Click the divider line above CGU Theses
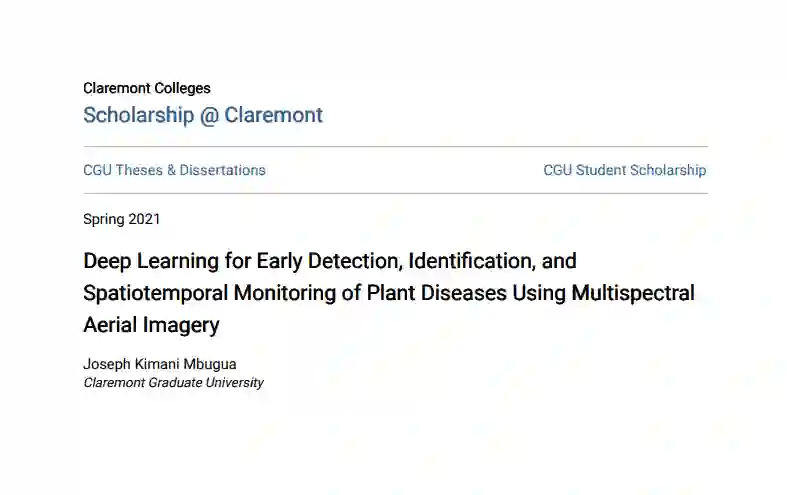The height and width of the screenshot is (495, 787). [395, 147]
